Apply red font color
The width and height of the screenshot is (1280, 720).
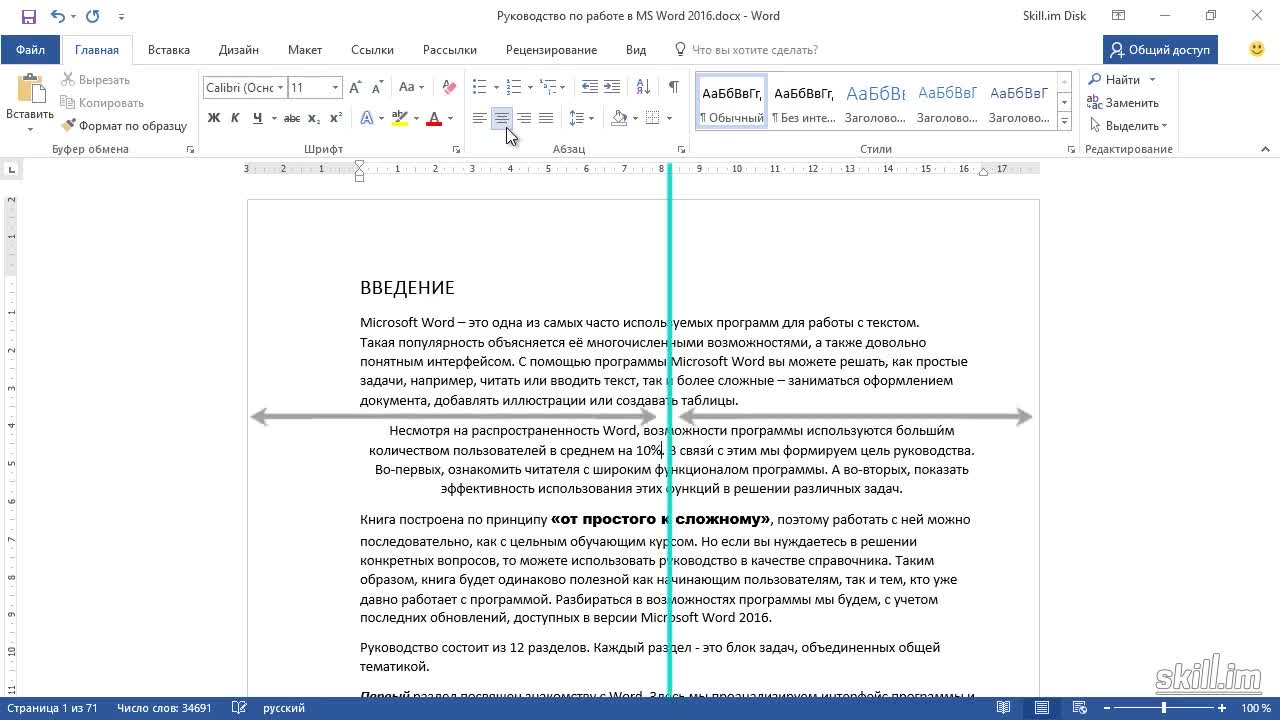tap(434, 118)
